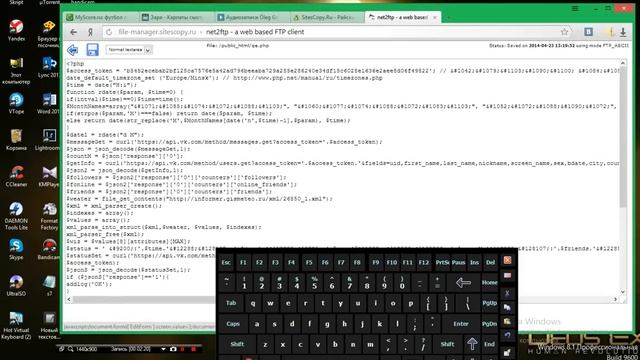Switch to the SitesCopy.Ru tab
This screenshot has width=640, height=360.
click(x=327, y=17)
